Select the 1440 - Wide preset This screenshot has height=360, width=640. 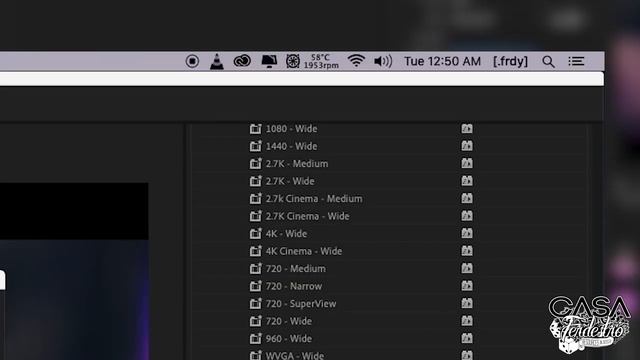[x=291, y=146]
